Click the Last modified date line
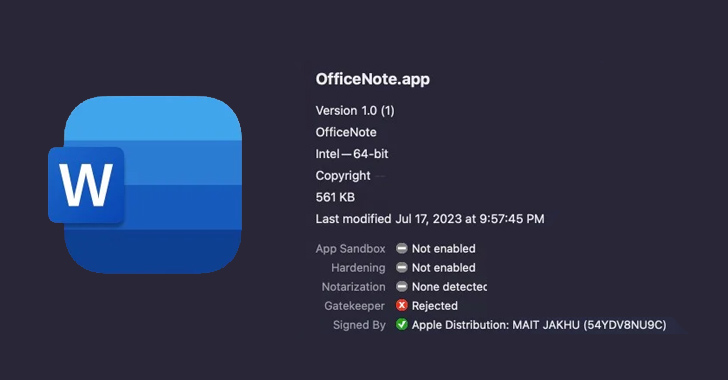Screen dimensions: 728x380 (x=430, y=219)
